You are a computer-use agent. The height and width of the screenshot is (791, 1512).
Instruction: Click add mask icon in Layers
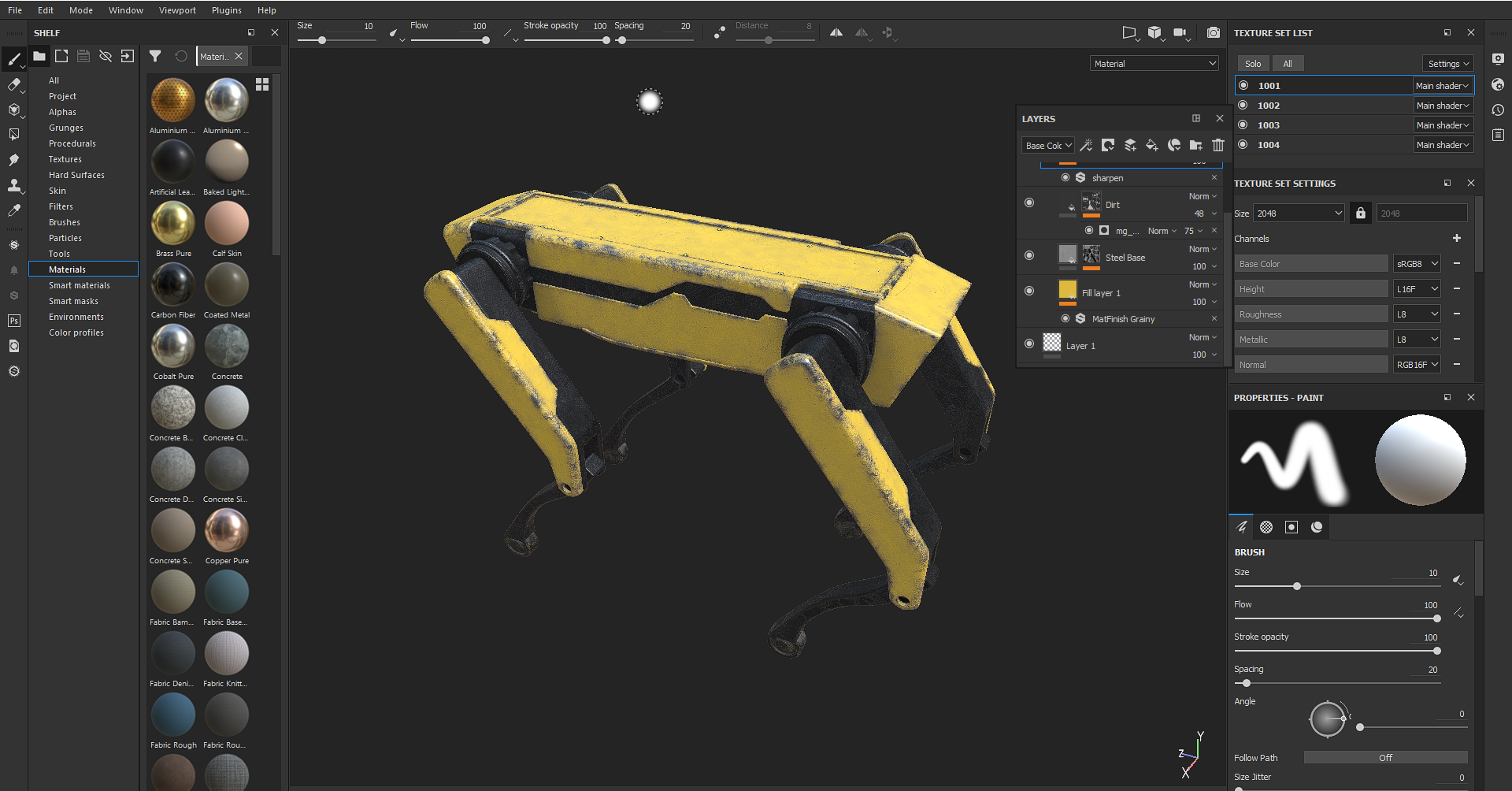pos(1108,145)
